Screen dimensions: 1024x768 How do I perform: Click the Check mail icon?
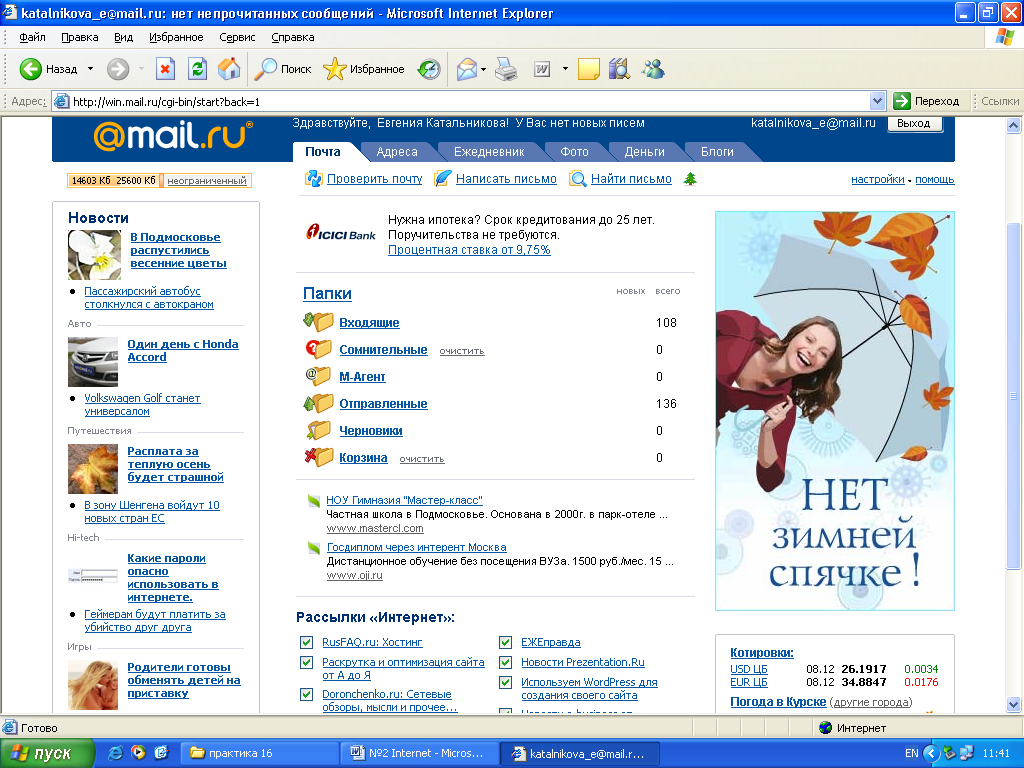coord(313,178)
